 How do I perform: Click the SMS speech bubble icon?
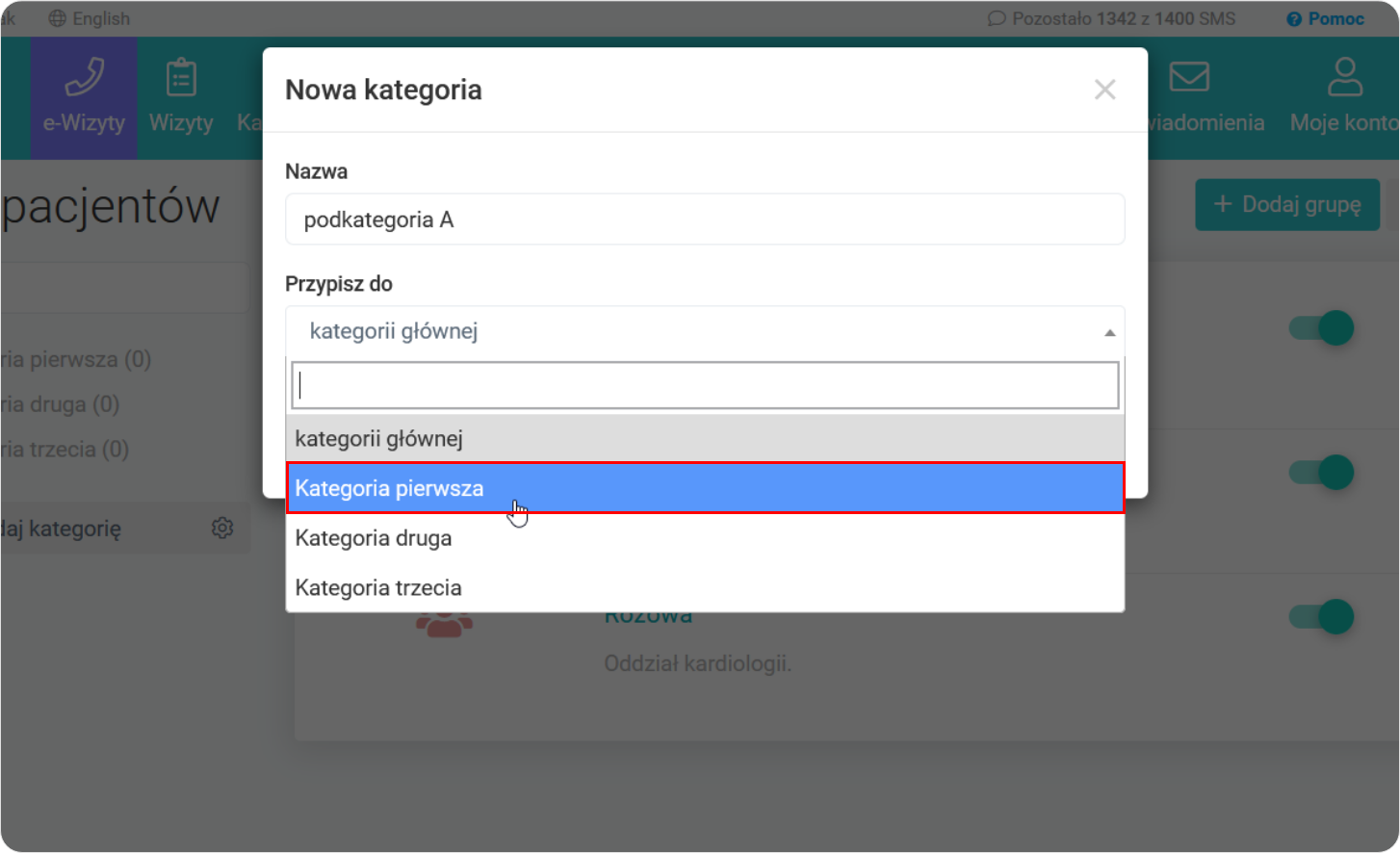(997, 18)
